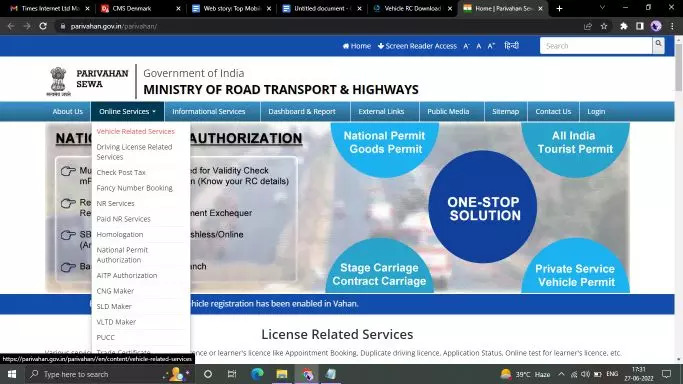Show hidden system tray icons

tap(561, 374)
